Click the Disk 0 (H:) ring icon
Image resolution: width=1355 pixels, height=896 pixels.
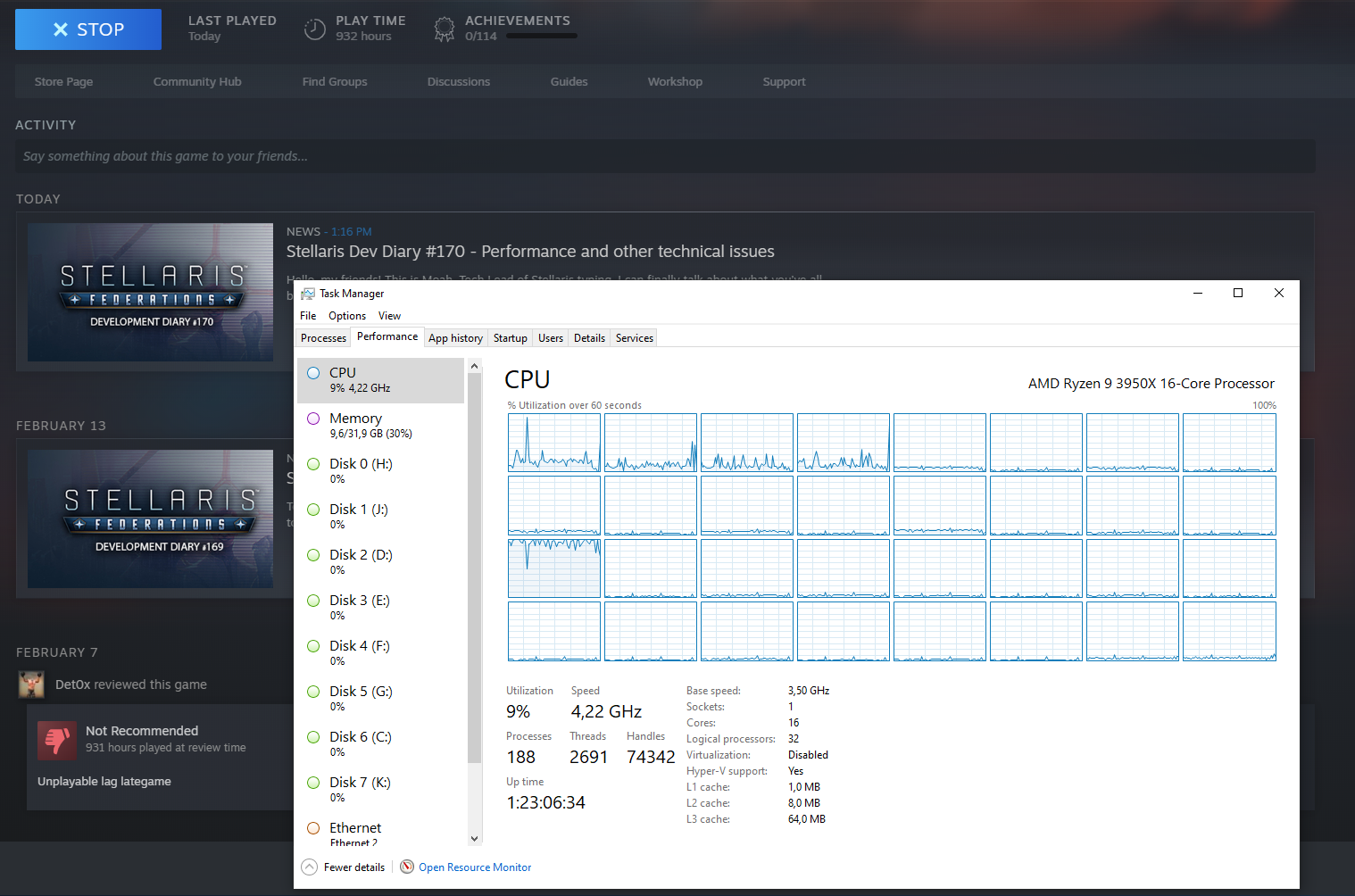[313, 464]
